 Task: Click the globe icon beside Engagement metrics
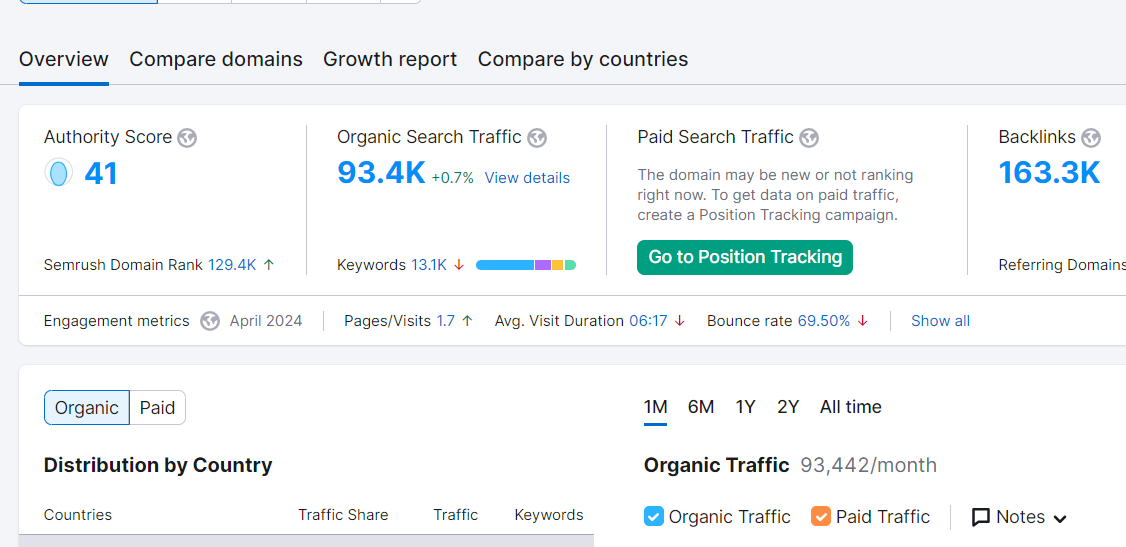tap(210, 321)
